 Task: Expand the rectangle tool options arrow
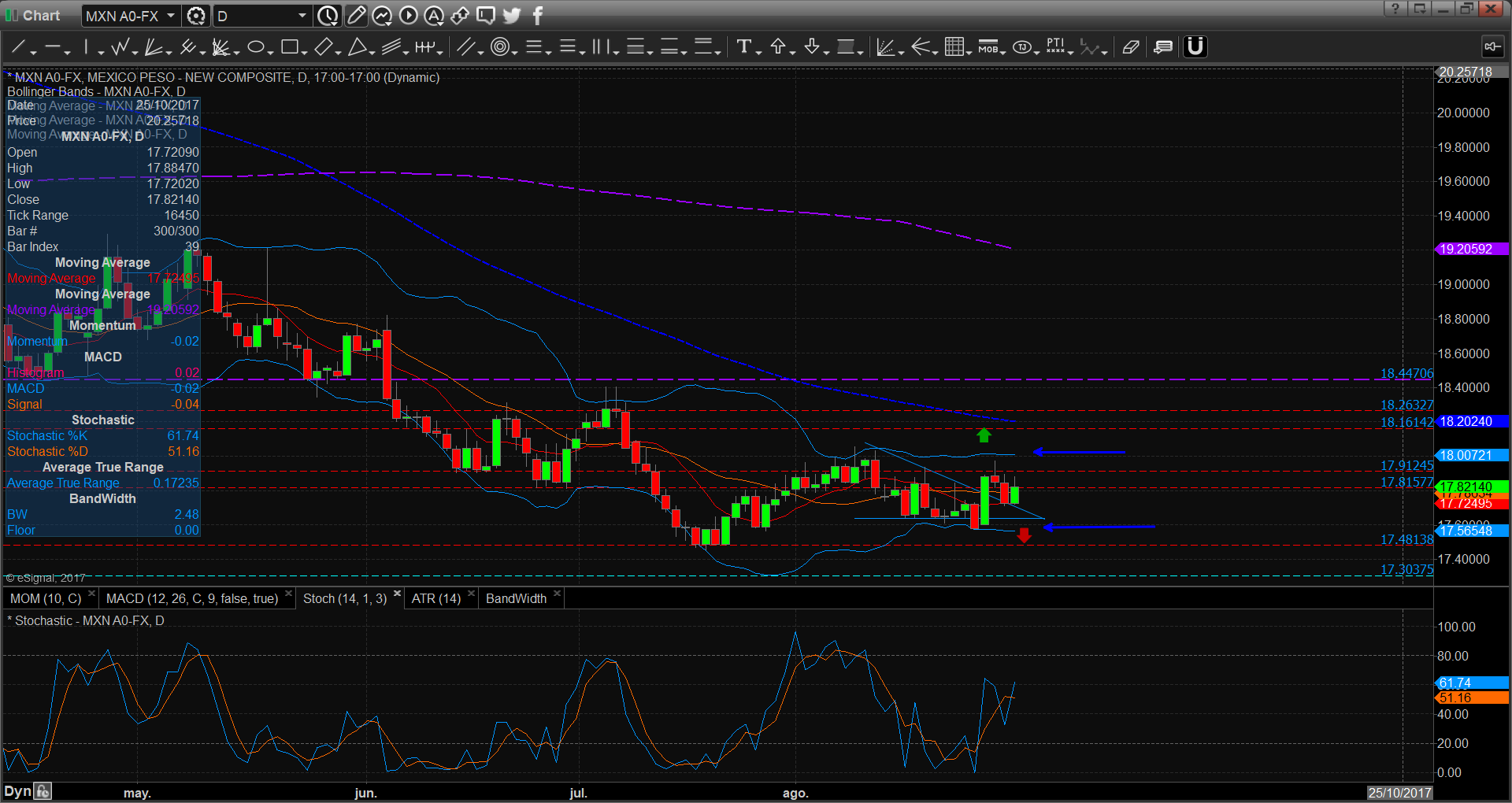pos(304,53)
